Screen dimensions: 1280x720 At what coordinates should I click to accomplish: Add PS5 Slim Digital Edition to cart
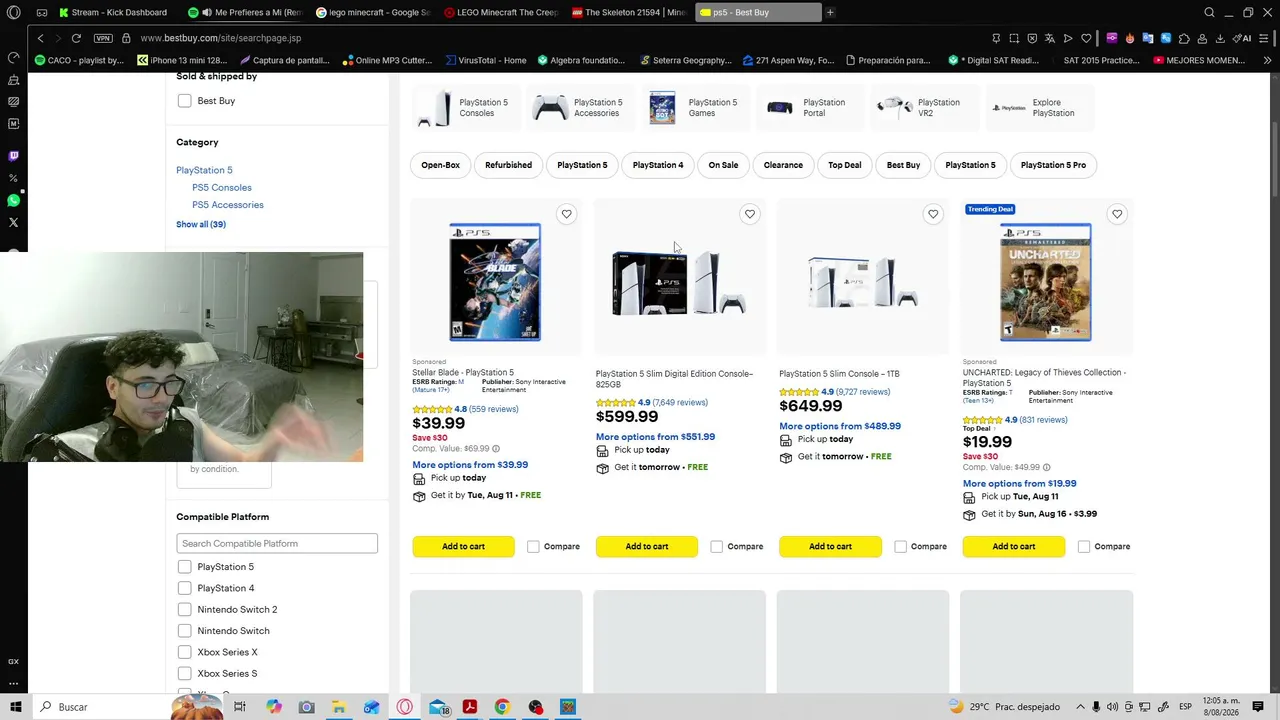point(647,546)
